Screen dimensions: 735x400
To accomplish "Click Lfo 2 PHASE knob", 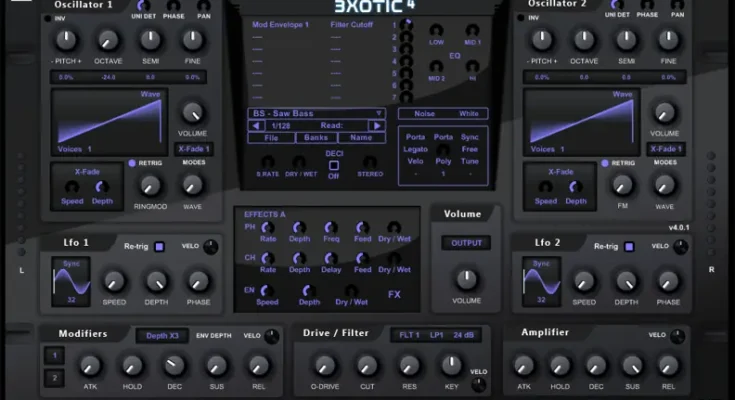I will [668, 281].
